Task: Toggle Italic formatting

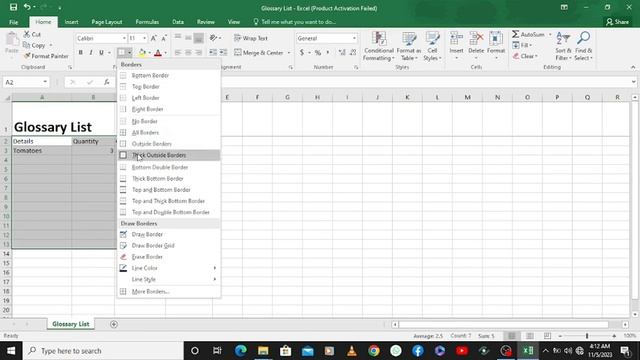Action: 91,52
